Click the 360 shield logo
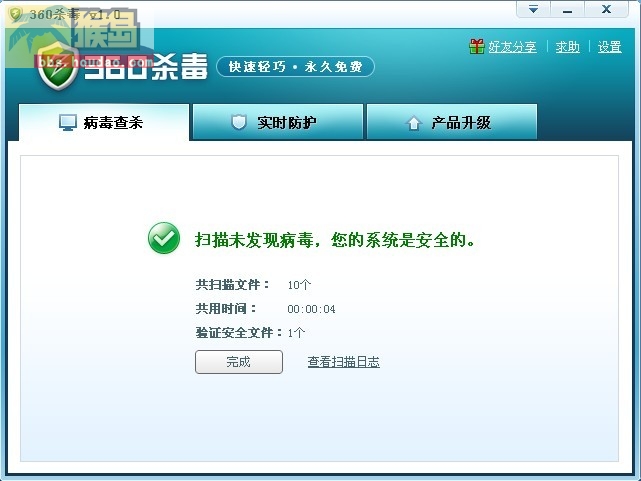This screenshot has width=641, height=481. click(58, 67)
